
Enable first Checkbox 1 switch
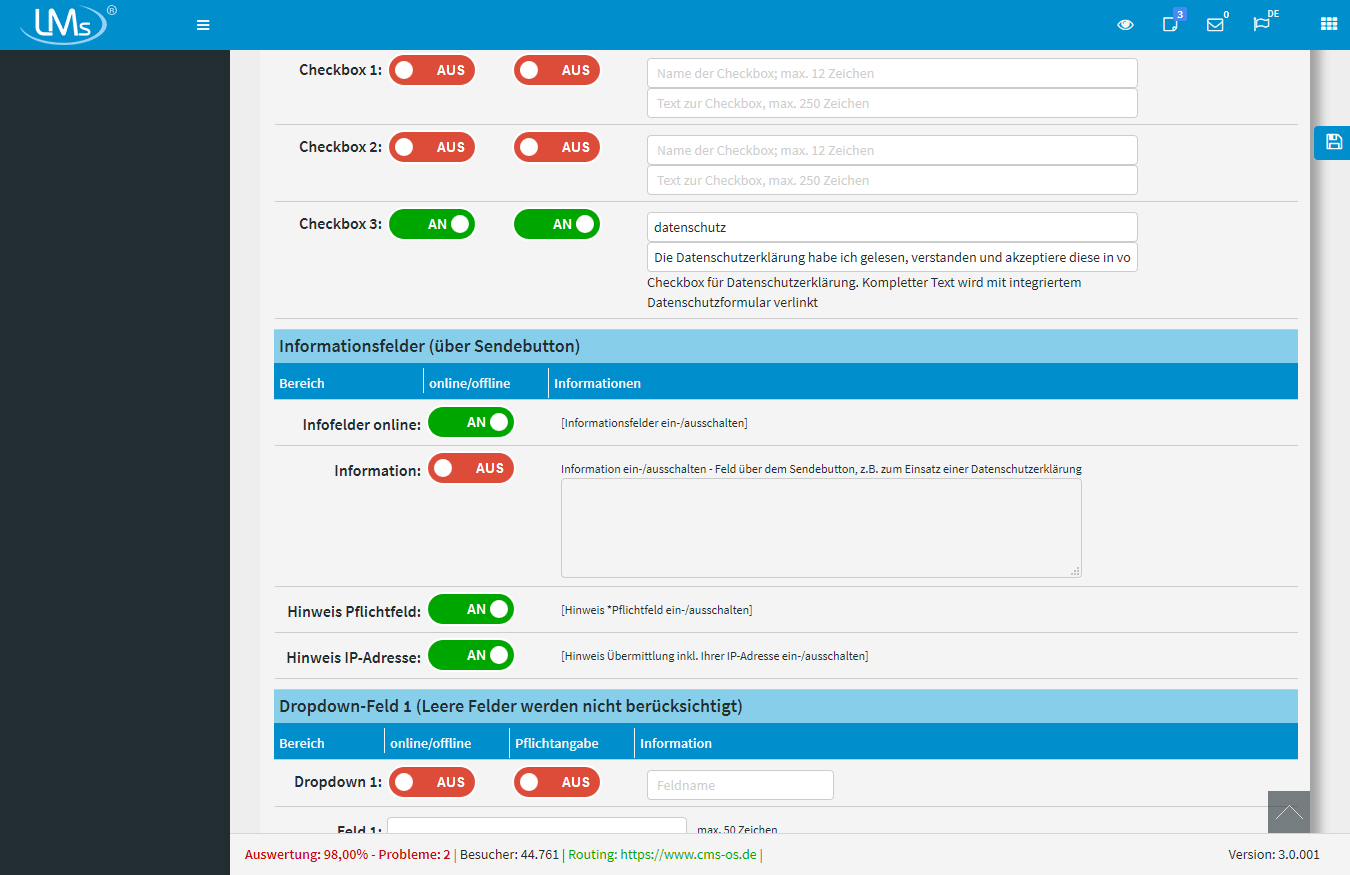[432, 70]
